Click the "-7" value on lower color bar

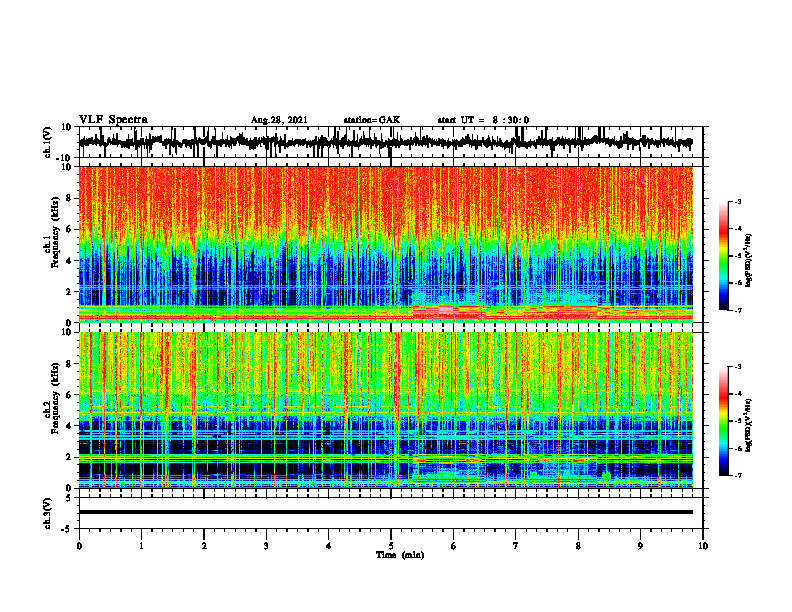(x=738, y=475)
